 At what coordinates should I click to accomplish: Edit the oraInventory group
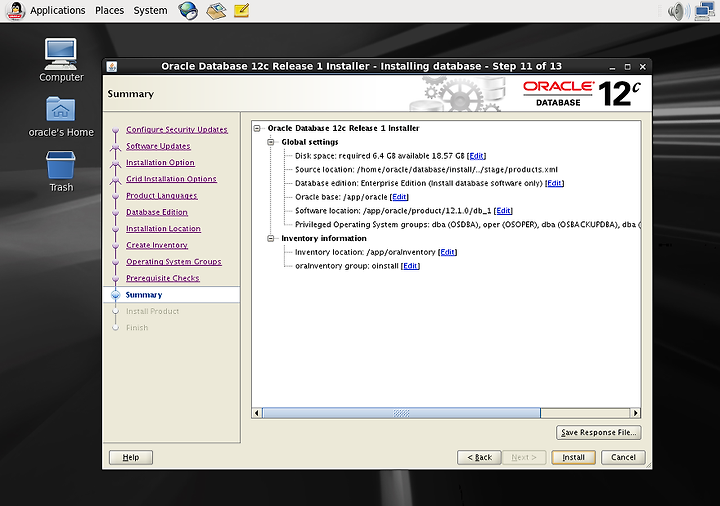pyautogui.click(x=410, y=266)
